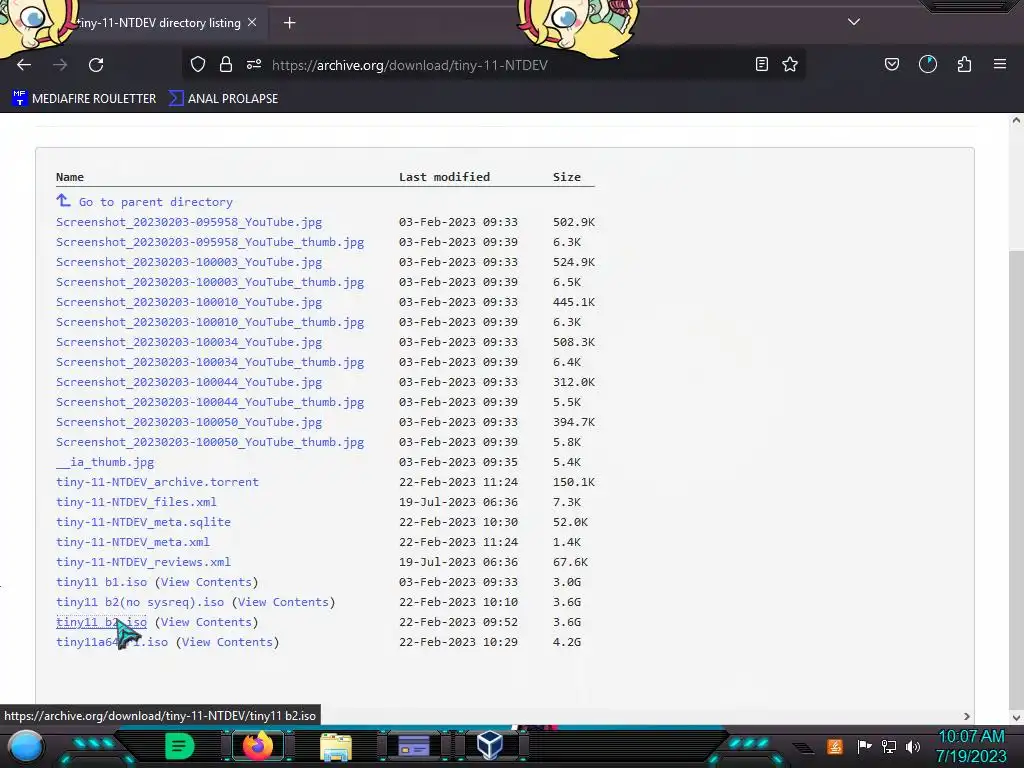View Contents of the 4.2G iso
Viewport: 1024px width, 768px height.
pos(227,642)
